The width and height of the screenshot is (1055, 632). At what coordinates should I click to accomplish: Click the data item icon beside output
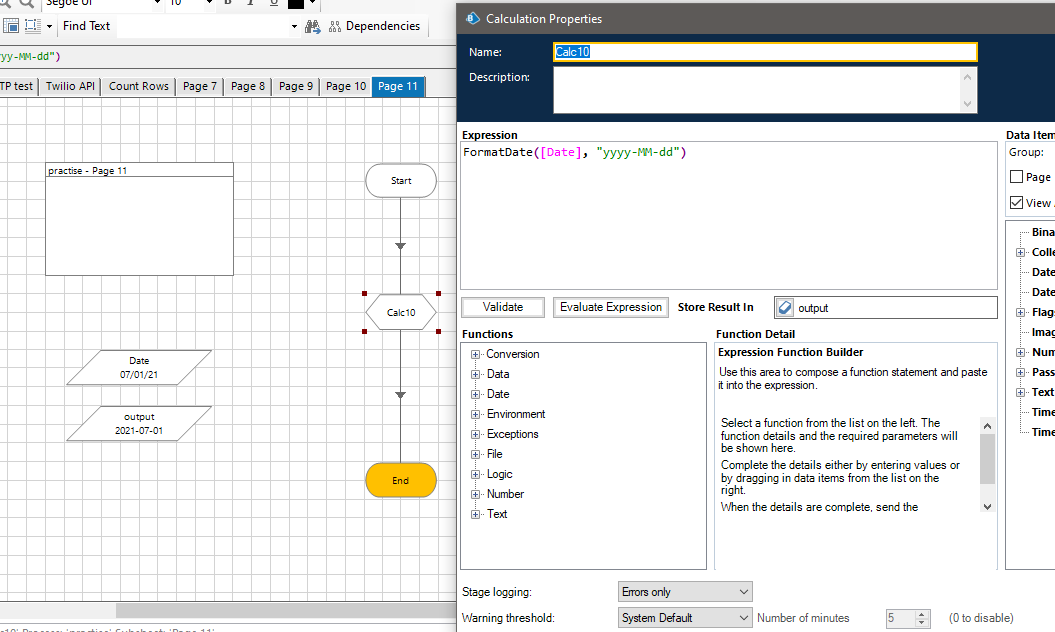coord(785,308)
